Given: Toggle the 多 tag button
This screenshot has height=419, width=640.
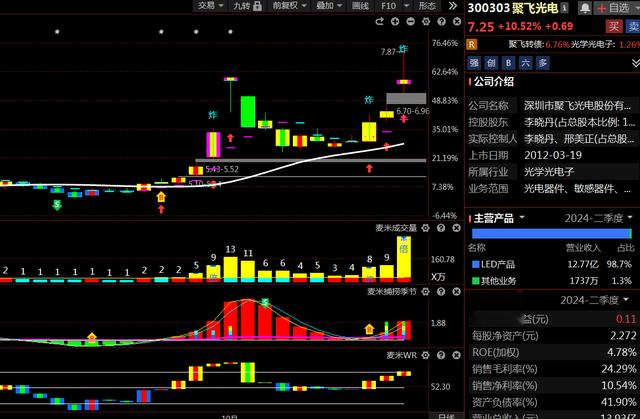Looking at the screenshot, I should 543,63.
